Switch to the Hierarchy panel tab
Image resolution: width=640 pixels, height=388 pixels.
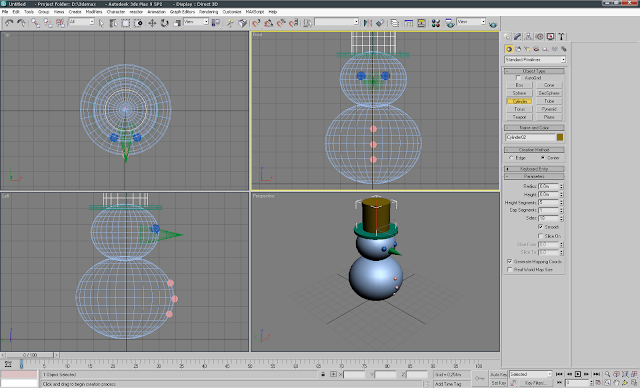click(x=528, y=36)
